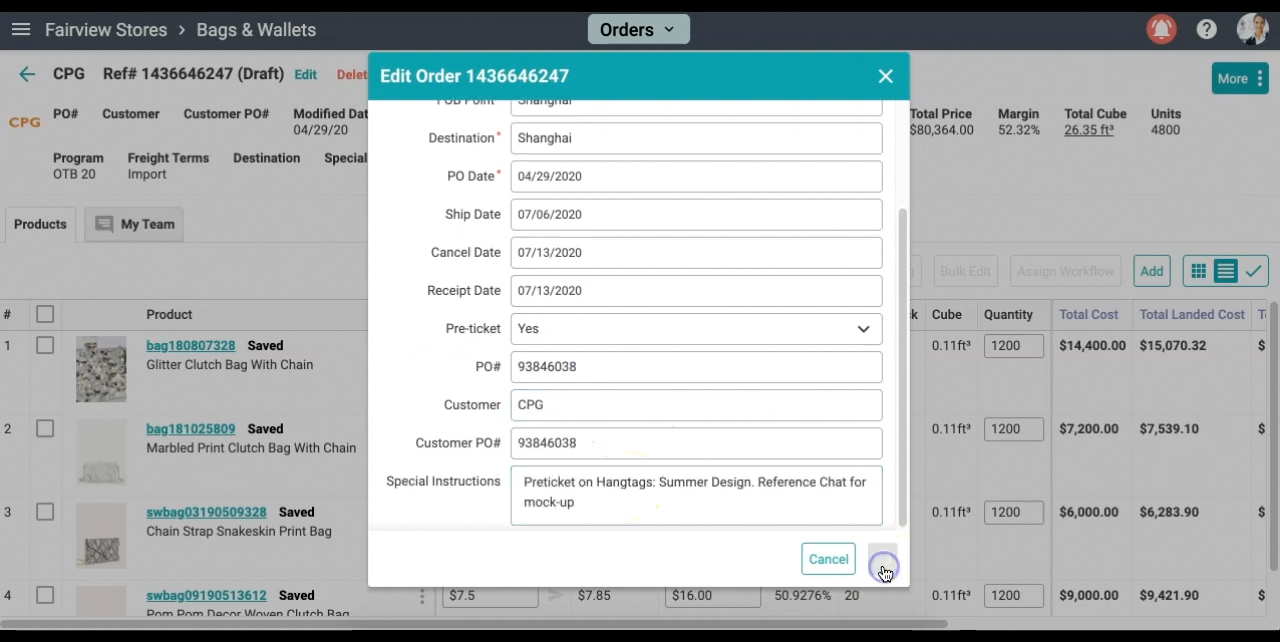Image resolution: width=1280 pixels, height=642 pixels.
Task: Click the red notifications bell icon
Action: pos(1161,29)
